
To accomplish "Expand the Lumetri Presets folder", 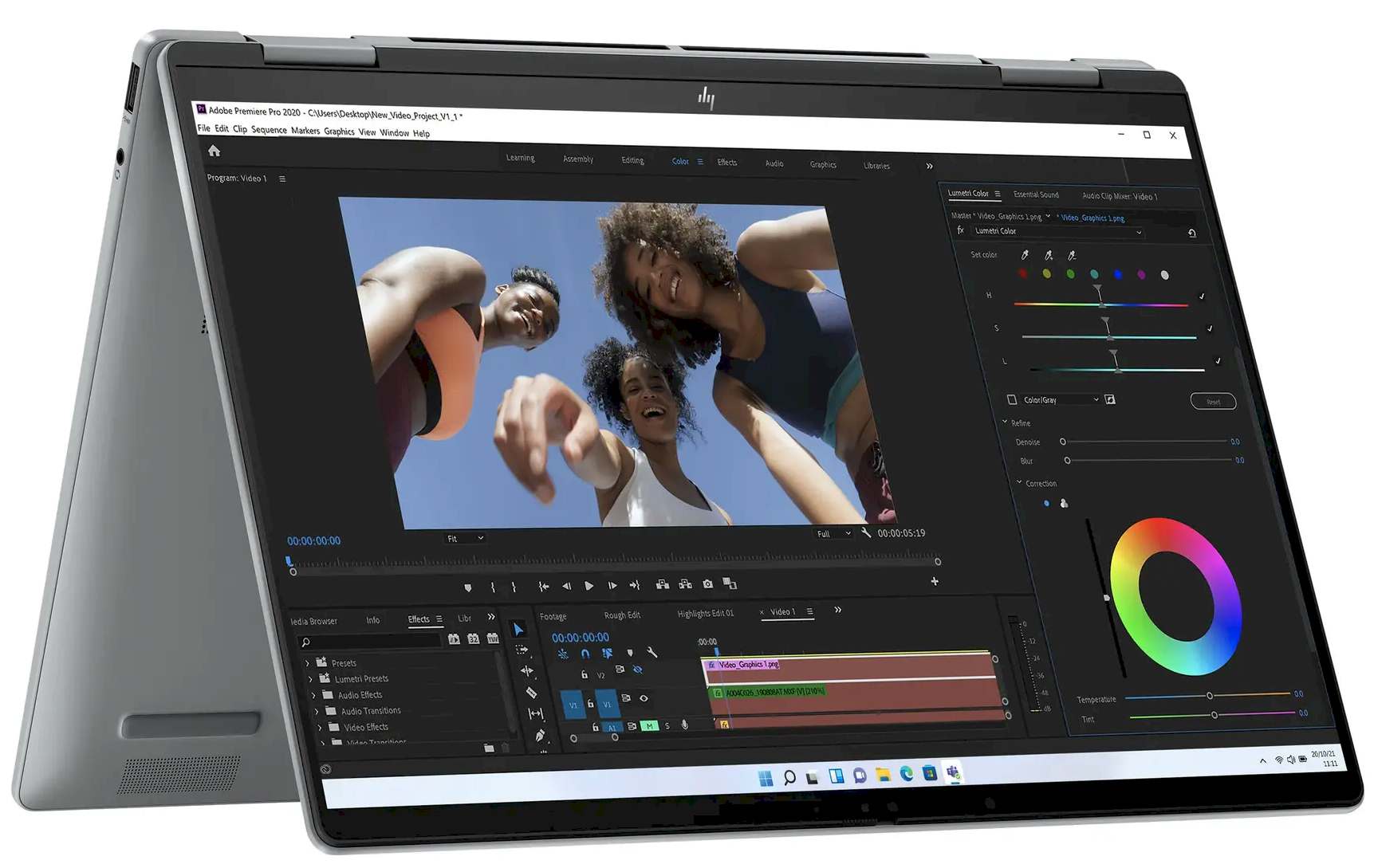I will pos(311,679).
